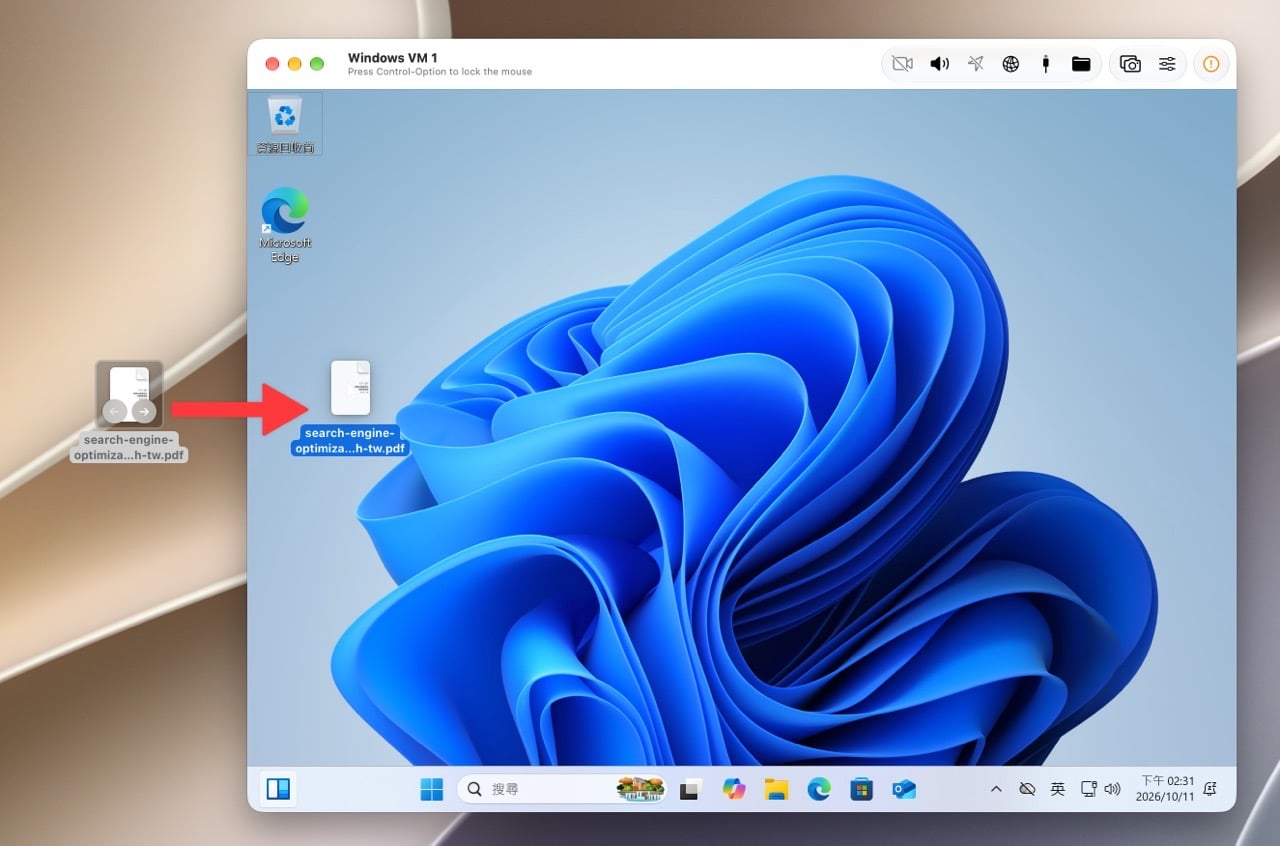The width and height of the screenshot is (1280, 846).
Task: Open network status in system tray
Action: pyautogui.click(x=1089, y=790)
